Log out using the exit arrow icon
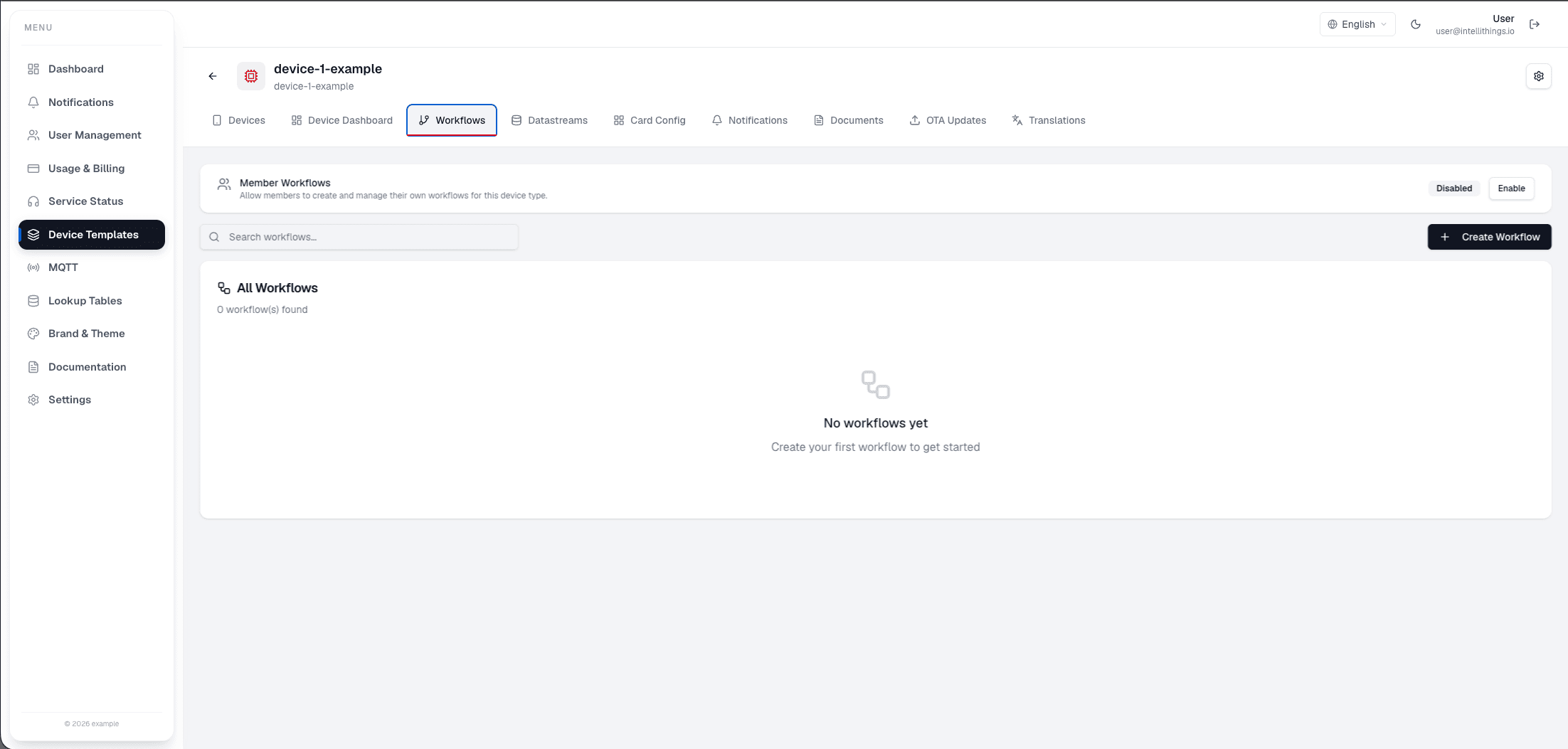The width and height of the screenshot is (1568, 749). [x=1535, y=24]
